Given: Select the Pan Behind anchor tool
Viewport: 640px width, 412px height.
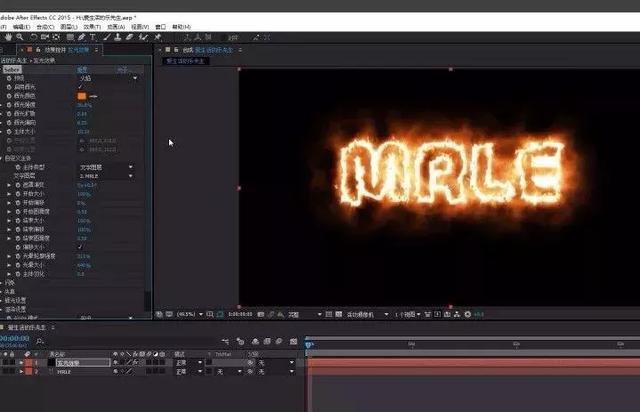Looking at the screenshot, I should click(56, 37).
